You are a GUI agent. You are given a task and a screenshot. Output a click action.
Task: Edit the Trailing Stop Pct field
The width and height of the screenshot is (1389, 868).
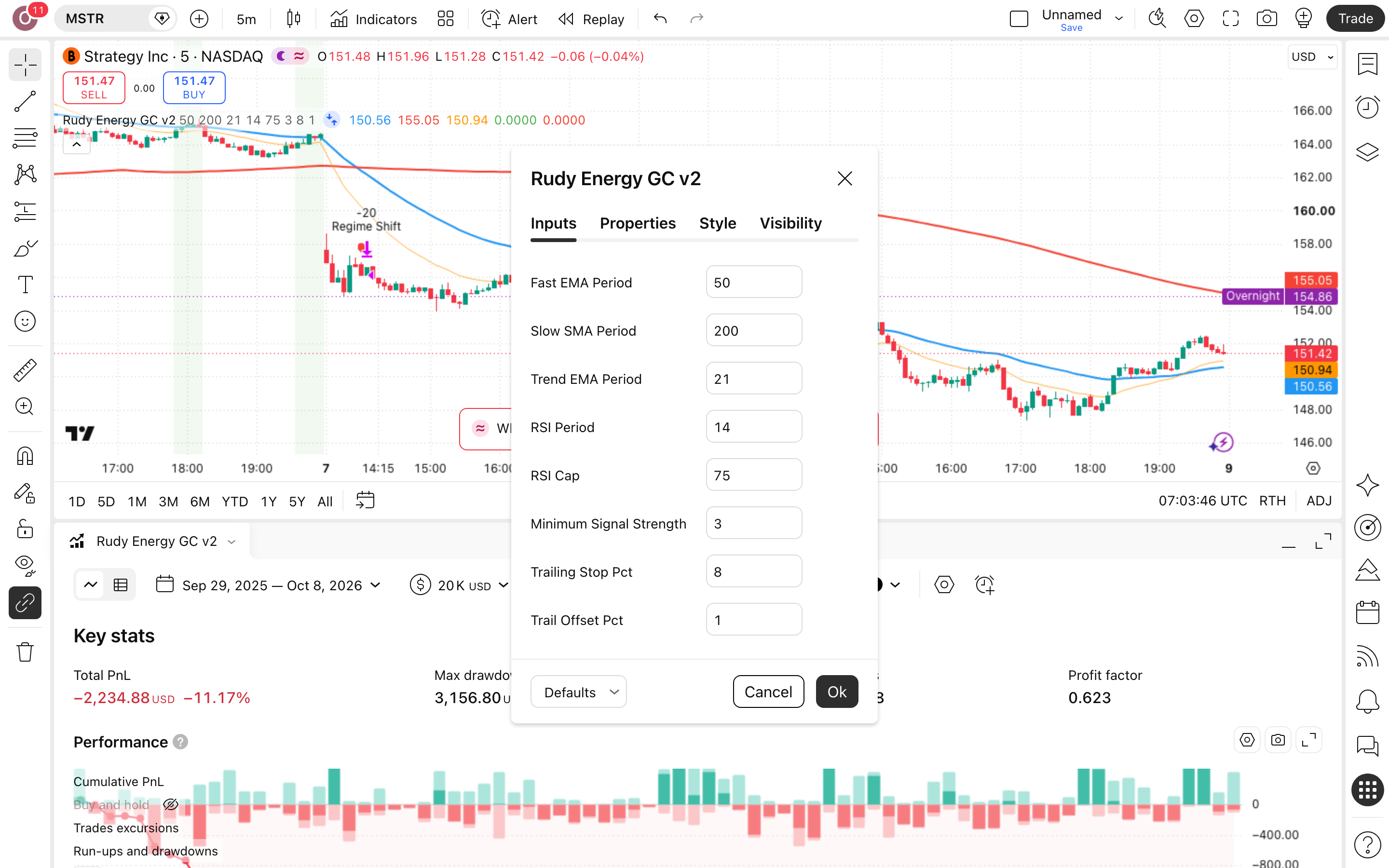754,571
